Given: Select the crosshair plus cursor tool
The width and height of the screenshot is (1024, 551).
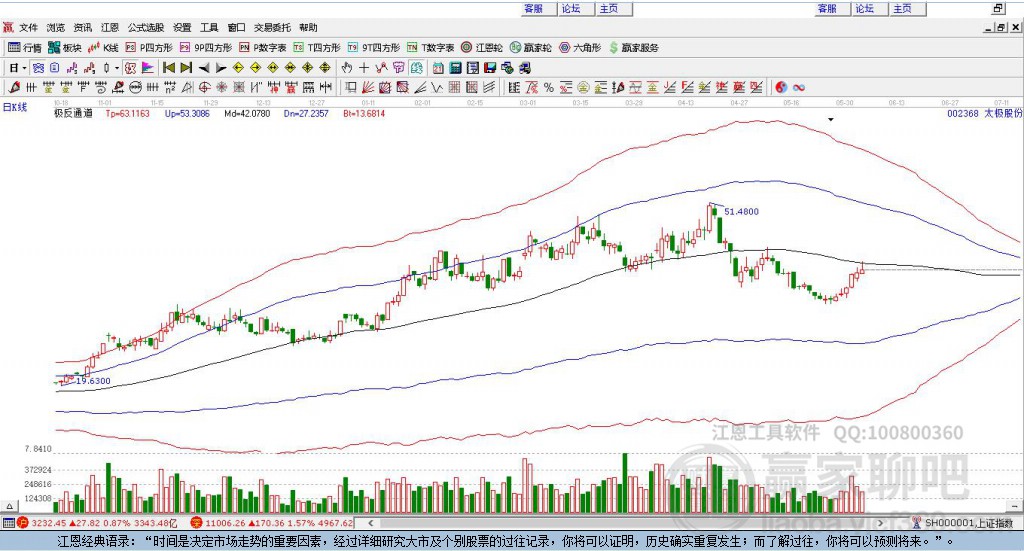Looking at the screenshot, I should 364,68.
